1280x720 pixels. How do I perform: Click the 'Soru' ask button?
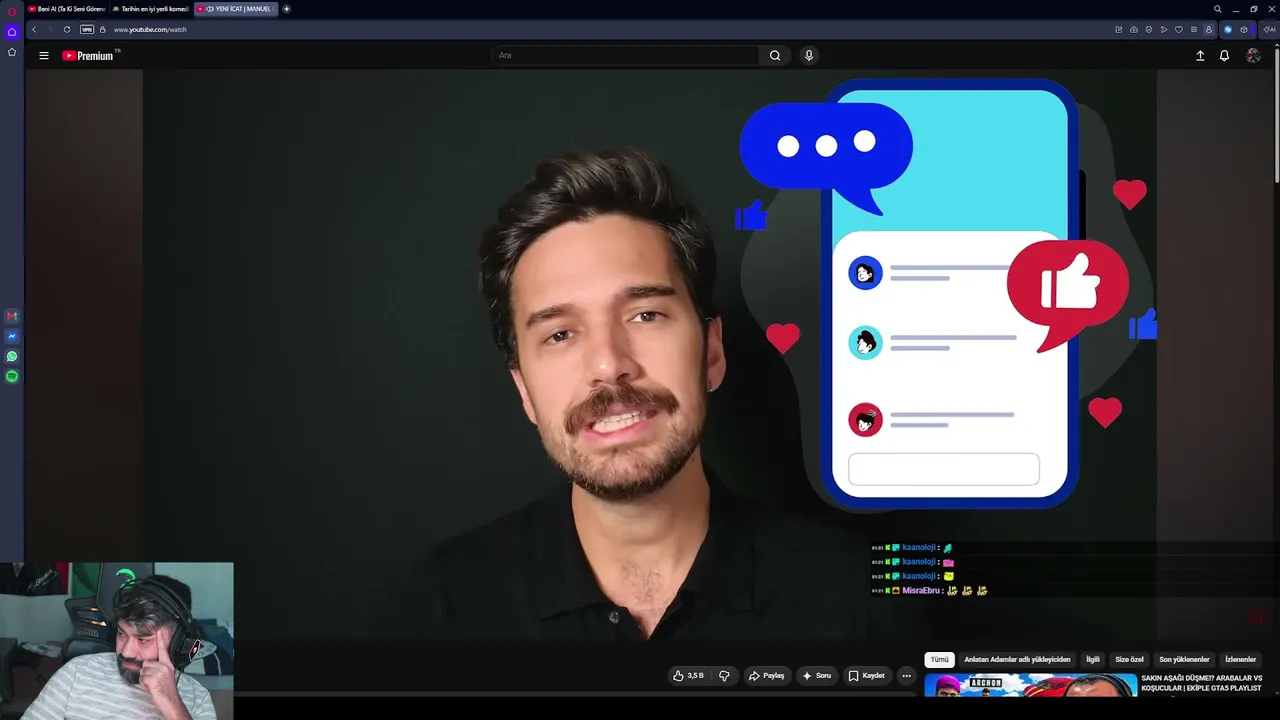[x=816, y=676]
